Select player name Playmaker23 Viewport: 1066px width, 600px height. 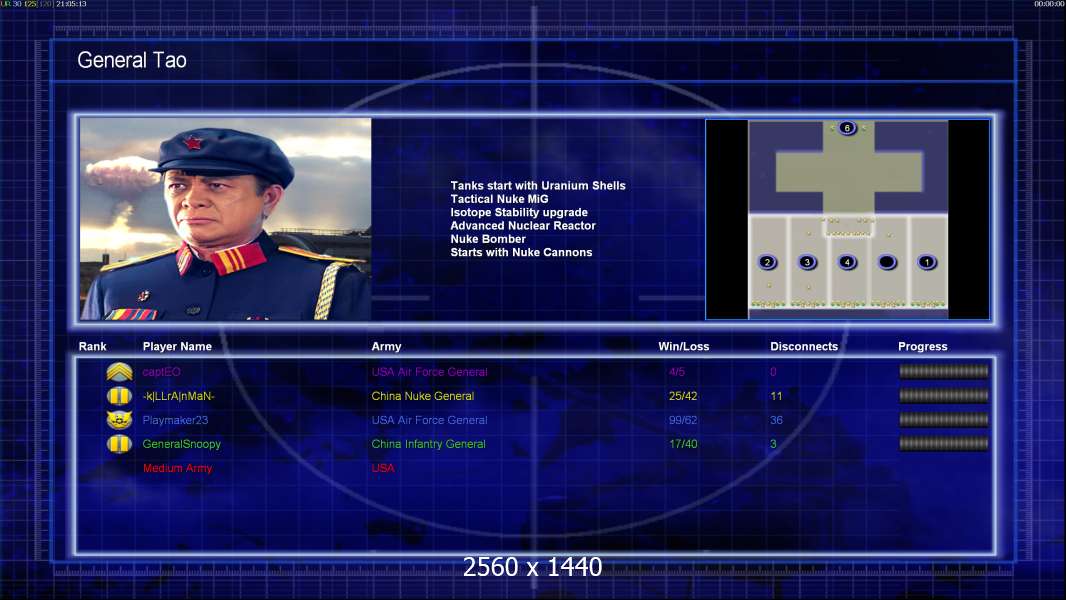click(x=175, y=420)
